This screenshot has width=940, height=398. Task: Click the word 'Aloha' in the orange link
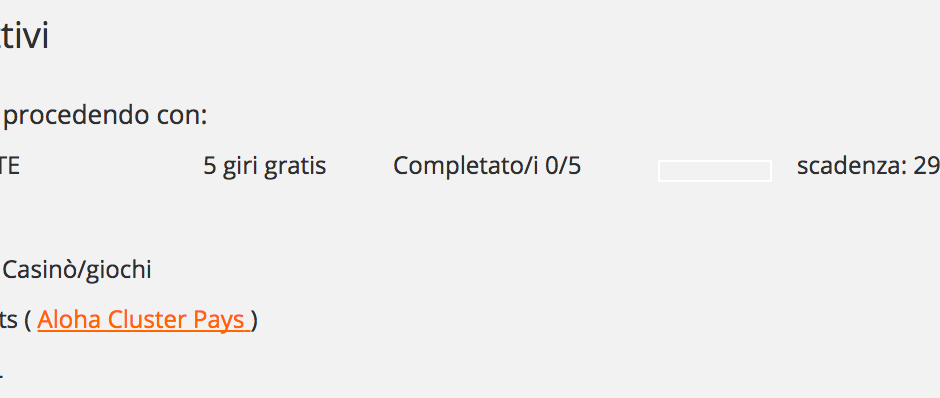(x=69, y=320)
